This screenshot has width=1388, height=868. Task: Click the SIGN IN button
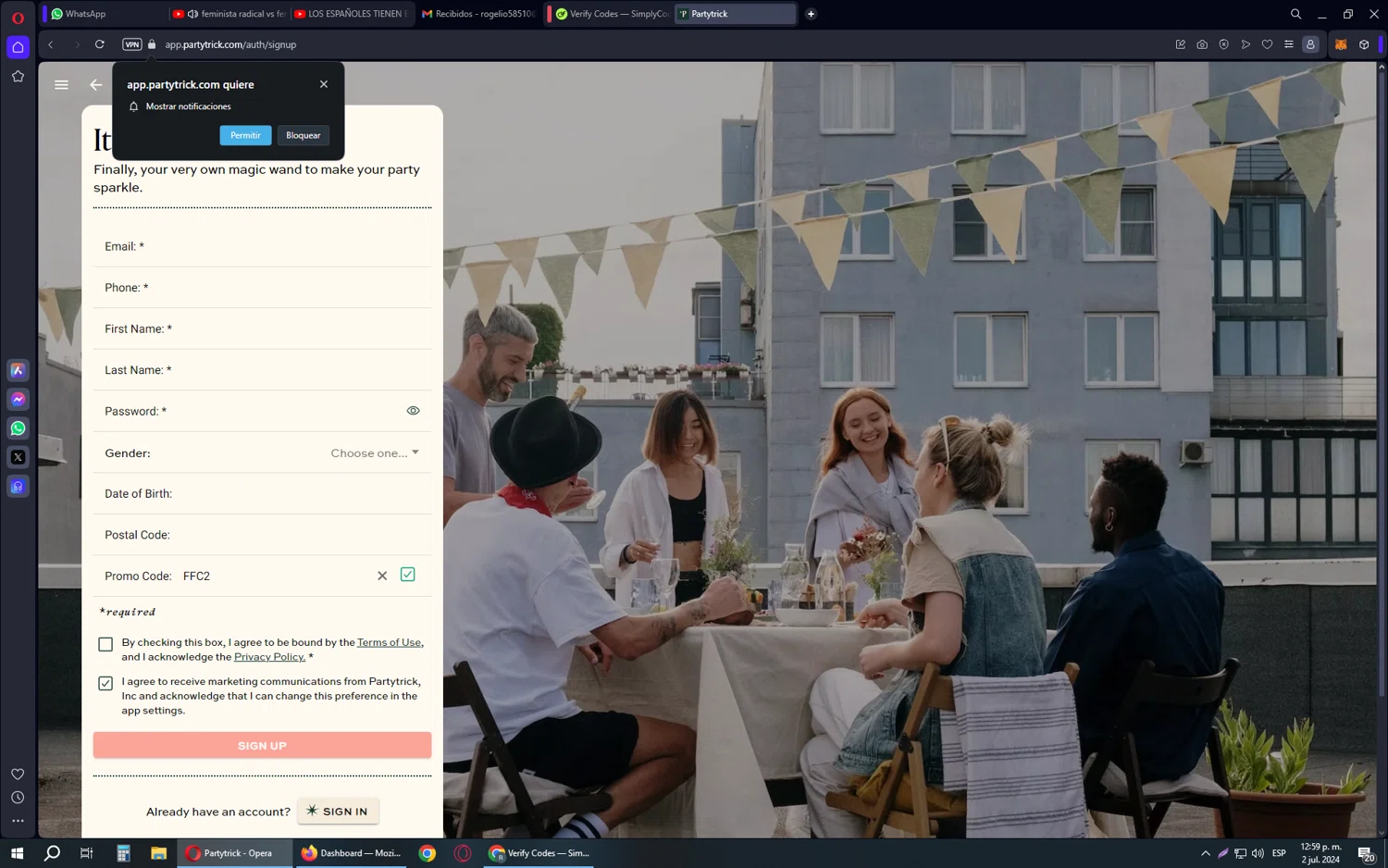[x=338, y=812]
